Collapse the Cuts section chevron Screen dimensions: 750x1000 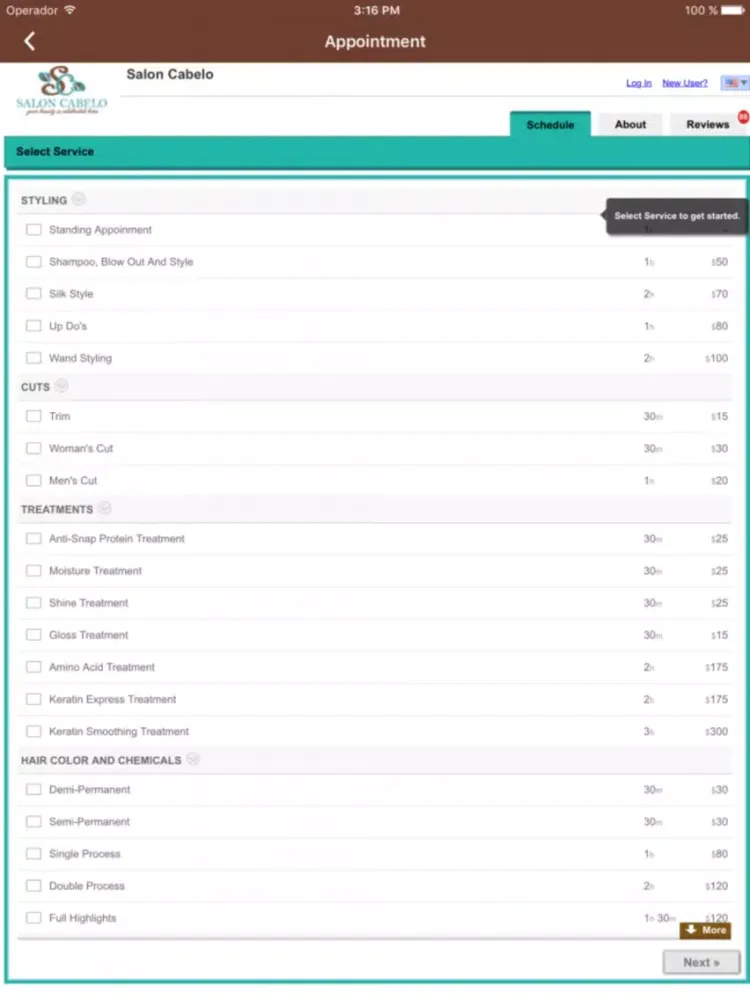(62, 386)
